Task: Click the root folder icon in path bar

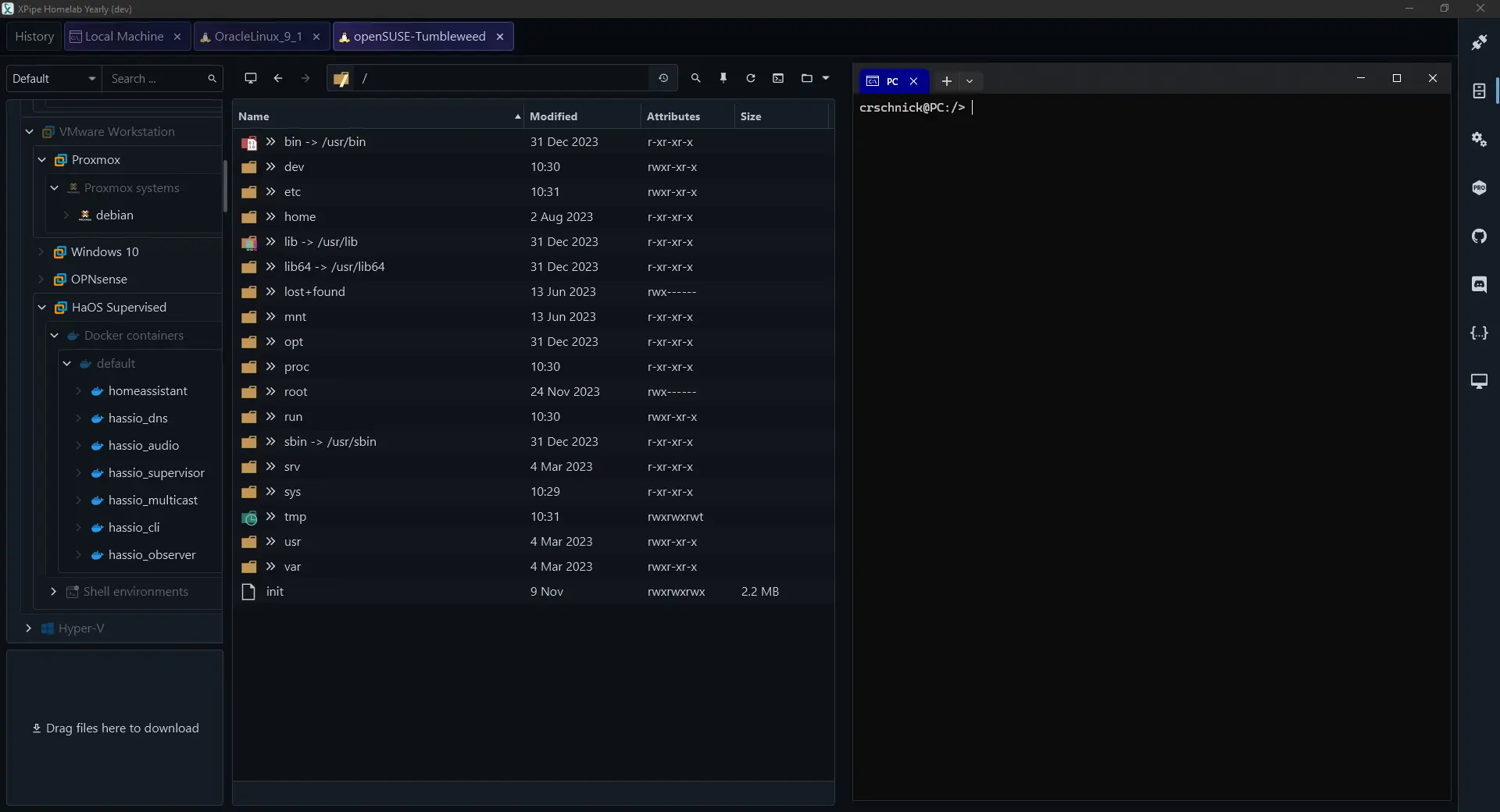Action: [341, 79]
